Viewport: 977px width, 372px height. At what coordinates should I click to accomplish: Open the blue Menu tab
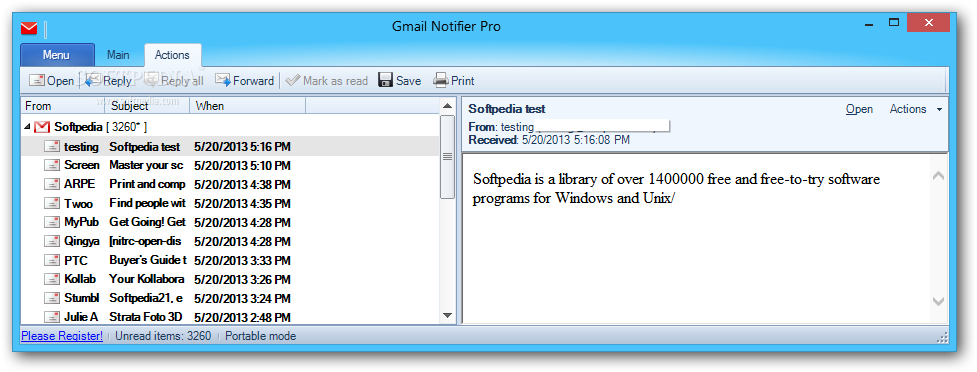(x=57, y=55)
